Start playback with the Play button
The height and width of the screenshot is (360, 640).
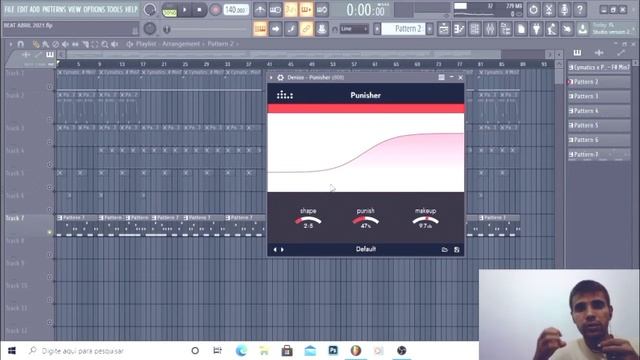point(184,10)
